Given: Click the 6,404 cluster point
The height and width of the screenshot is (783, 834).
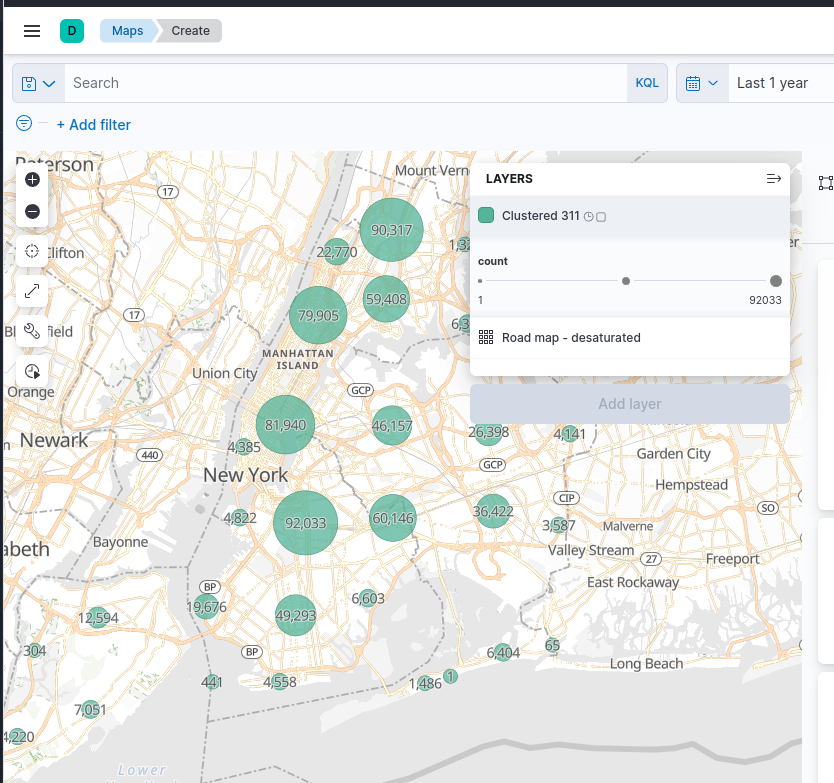Looking at the screenshot, I should [x=503, y=652].
